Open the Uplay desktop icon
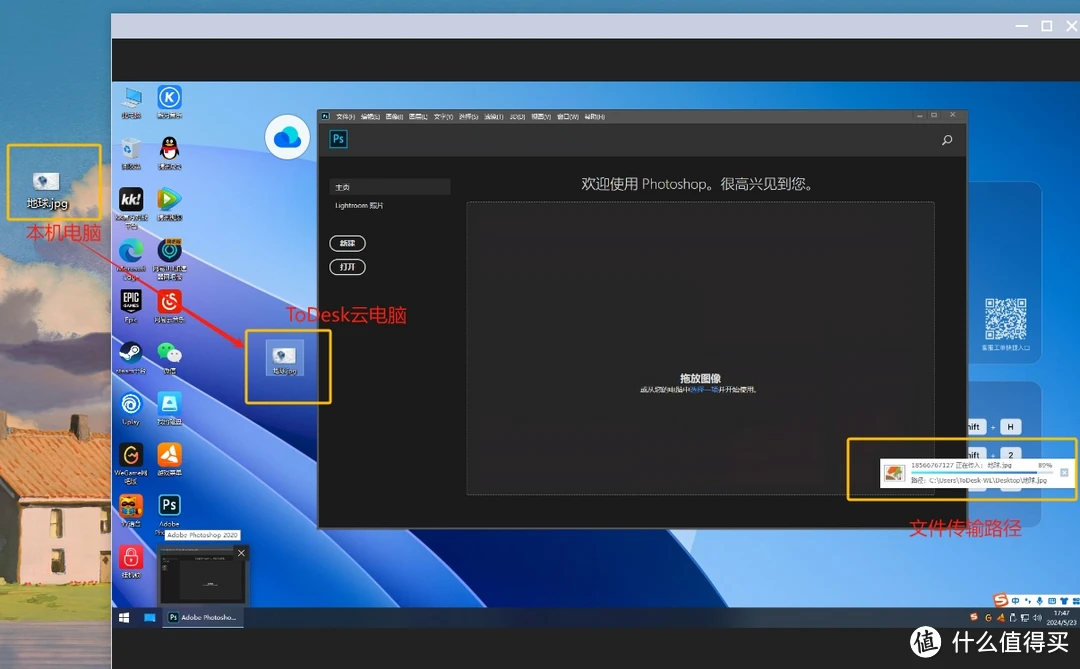This screenshot has height=669, width=1080. [x=131, y=404]
